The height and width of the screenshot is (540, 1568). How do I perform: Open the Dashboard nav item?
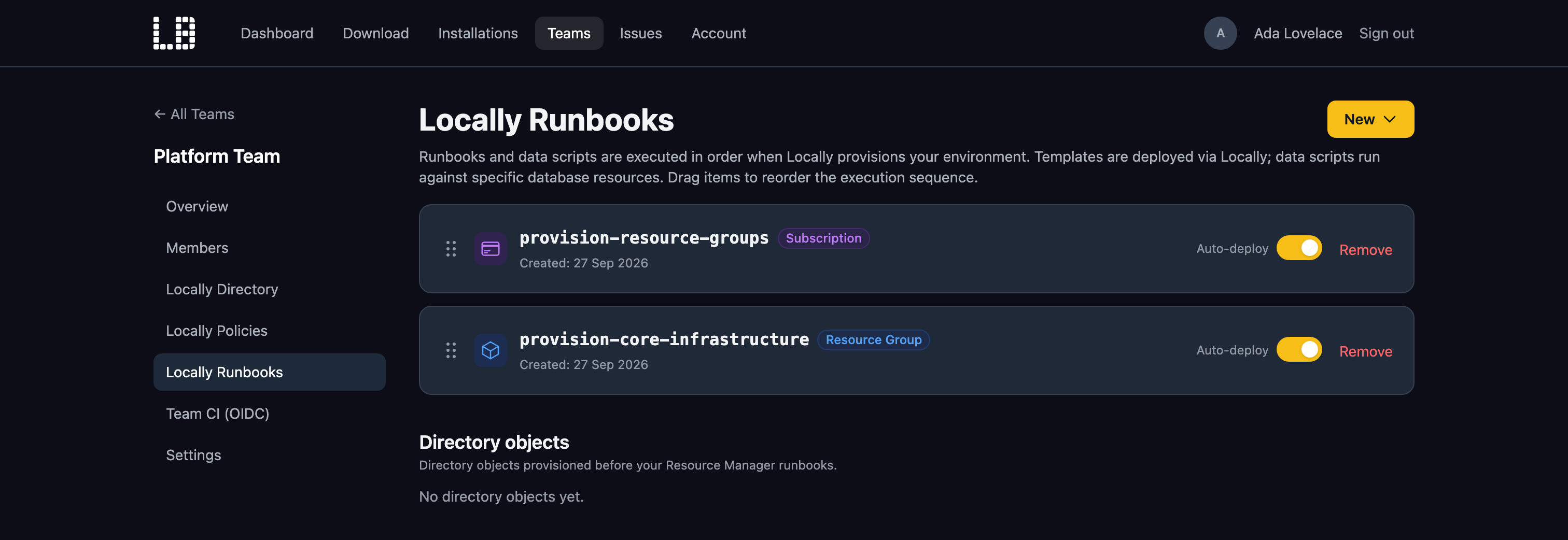pos(276,33)
